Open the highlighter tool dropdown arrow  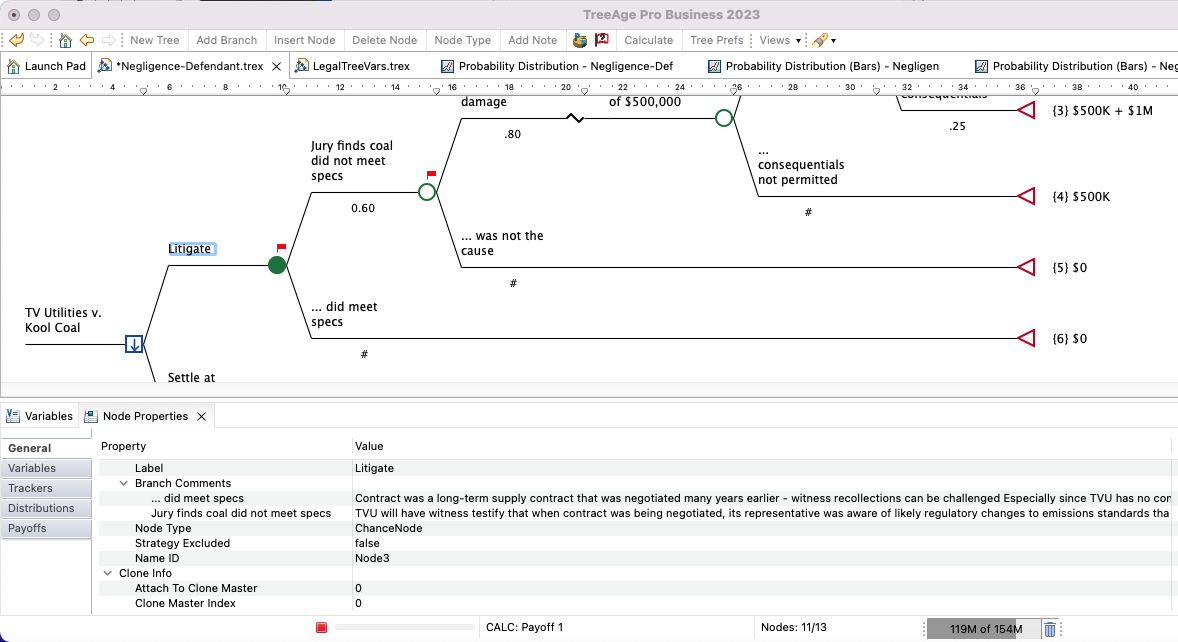click(834, 41)
